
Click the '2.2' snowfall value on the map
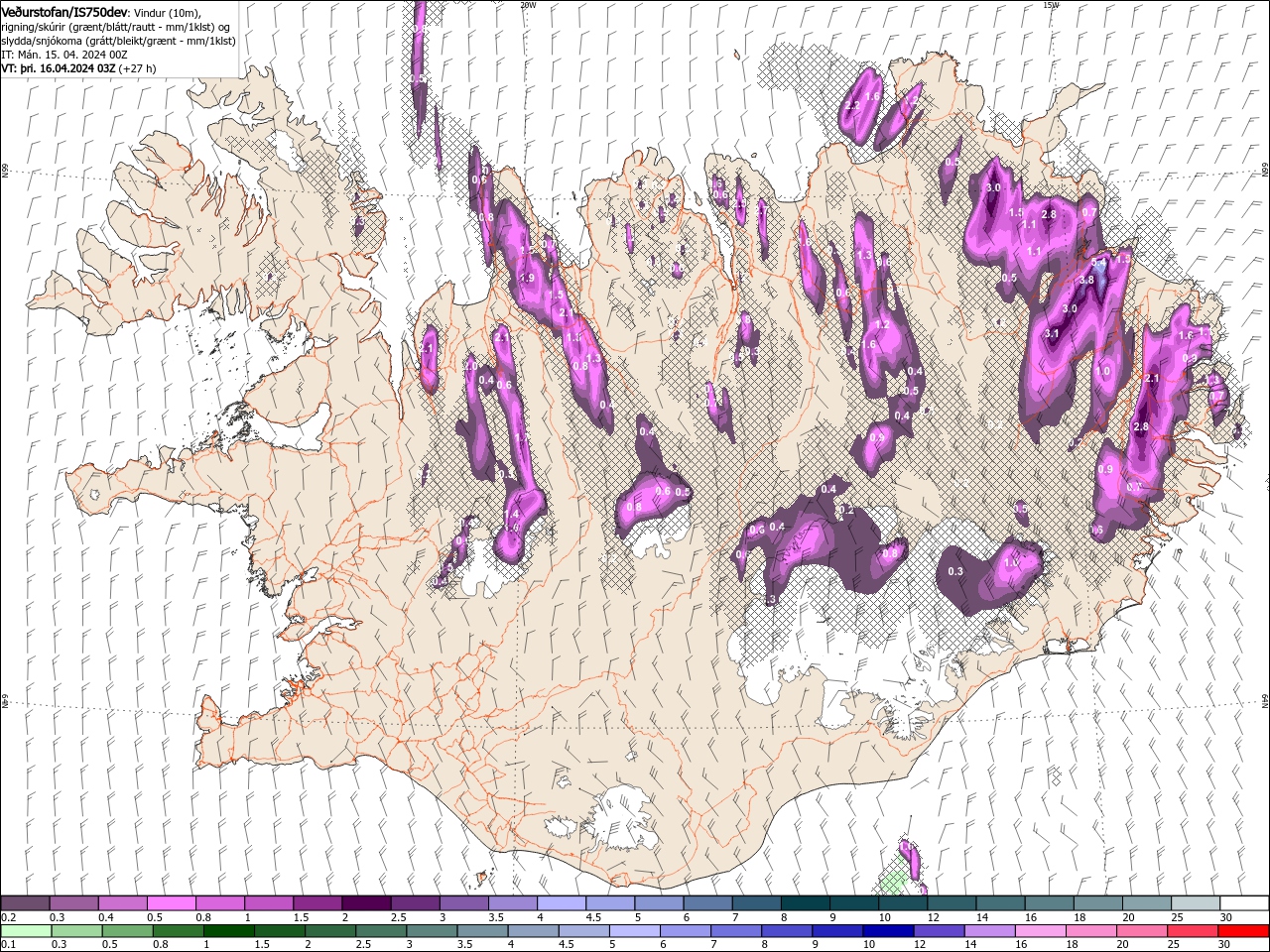pos(852,105)
